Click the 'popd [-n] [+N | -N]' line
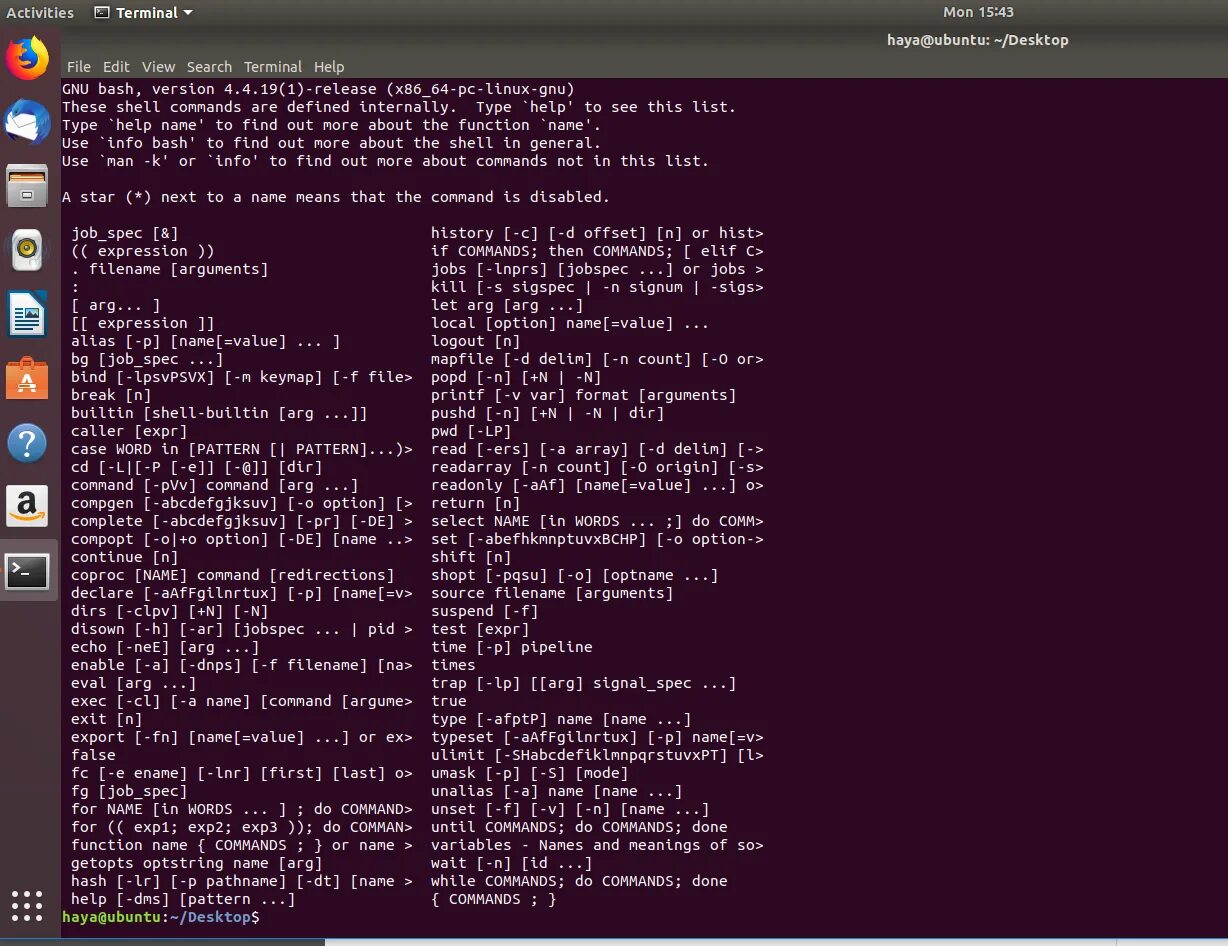Screen dimensions: 1228x946 pyautogui.click(x=516, y=377)
